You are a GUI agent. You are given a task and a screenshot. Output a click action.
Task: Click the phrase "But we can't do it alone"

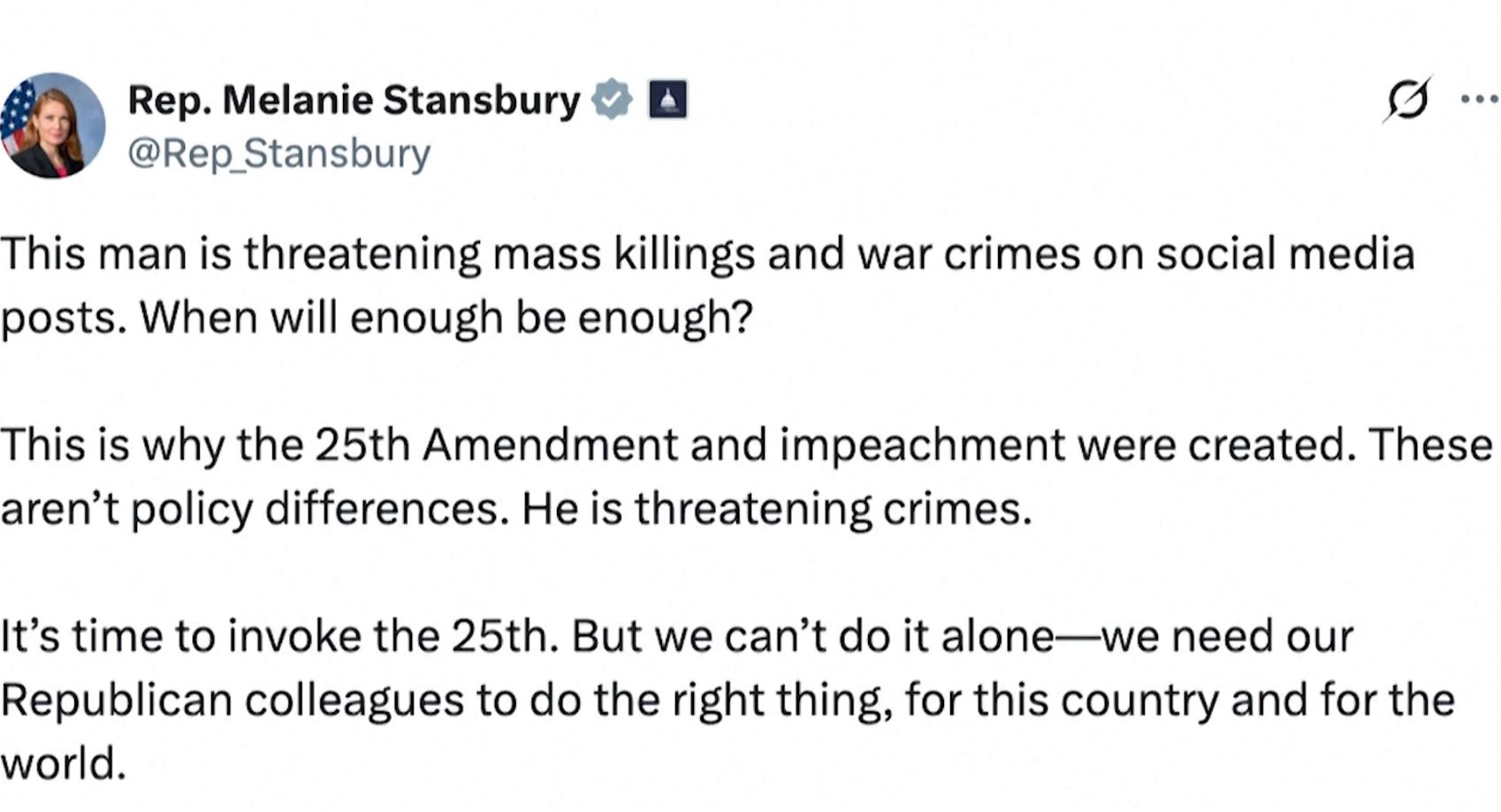pos(813,636)
